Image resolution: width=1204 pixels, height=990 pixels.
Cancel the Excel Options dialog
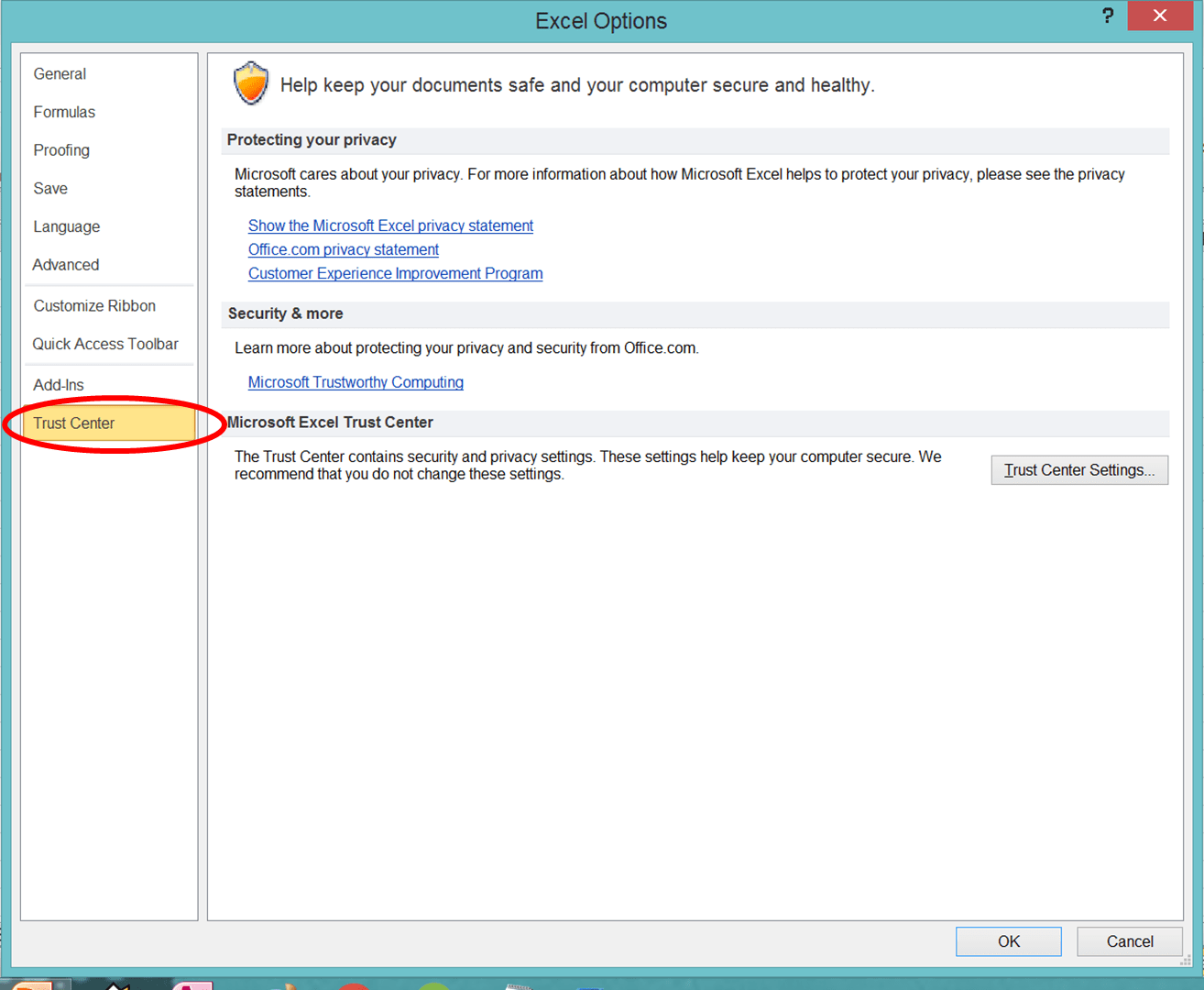[1130, 941]
